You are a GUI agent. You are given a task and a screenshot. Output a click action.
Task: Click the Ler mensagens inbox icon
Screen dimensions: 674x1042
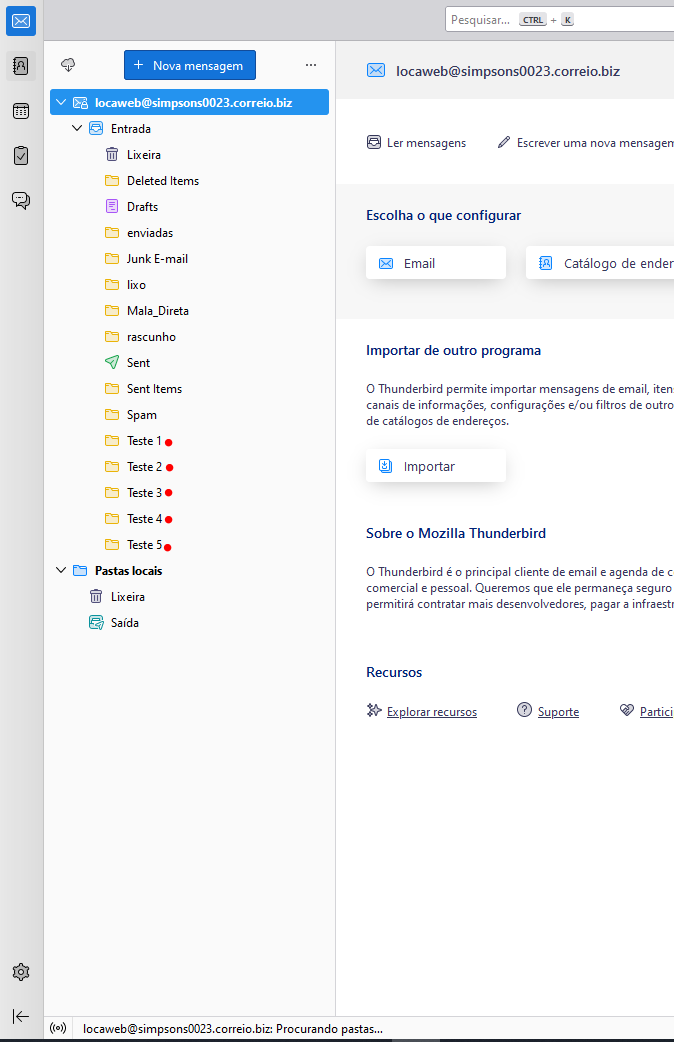point(374,142)
